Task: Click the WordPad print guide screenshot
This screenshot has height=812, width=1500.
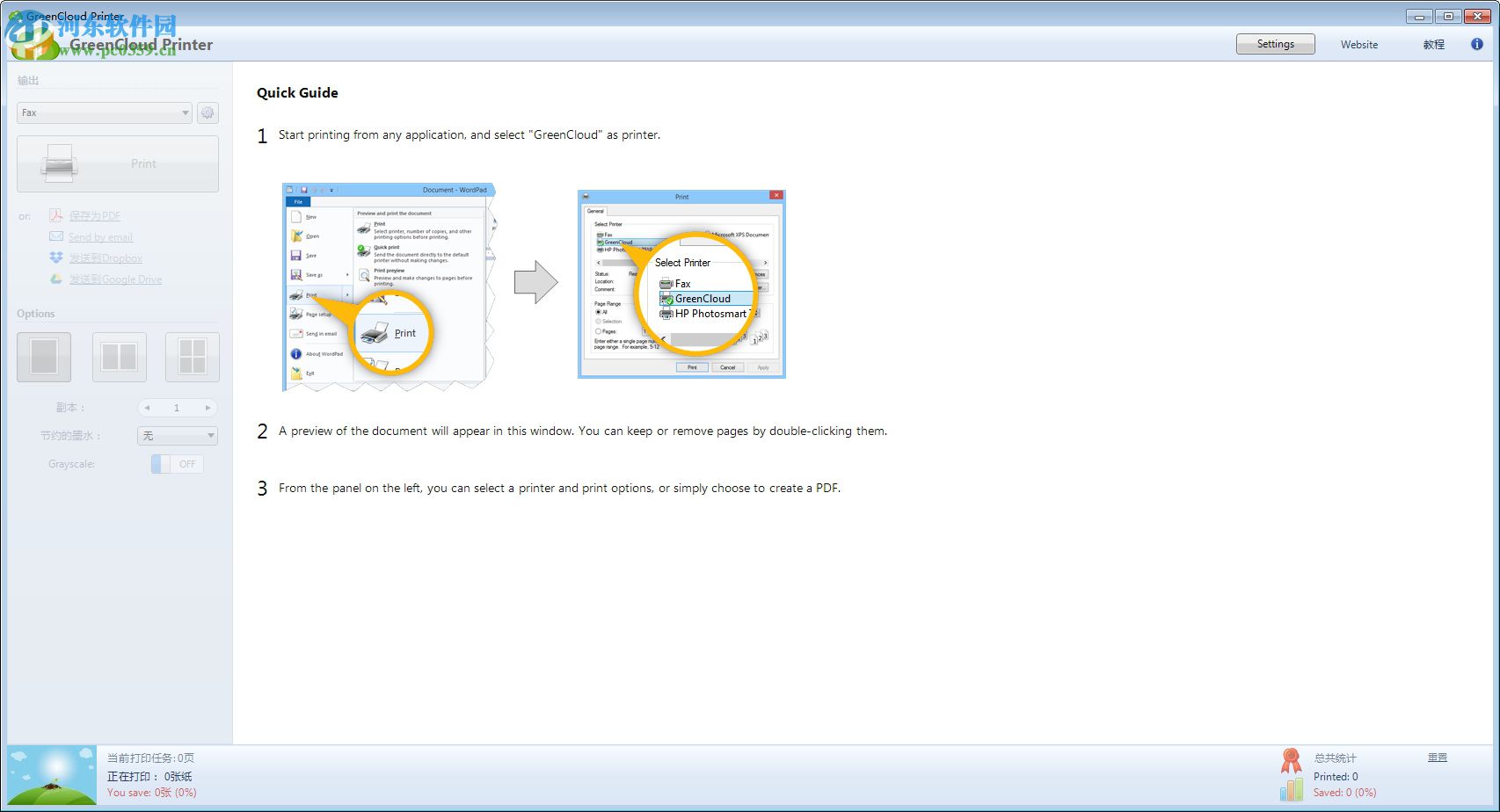Action: 390,286
